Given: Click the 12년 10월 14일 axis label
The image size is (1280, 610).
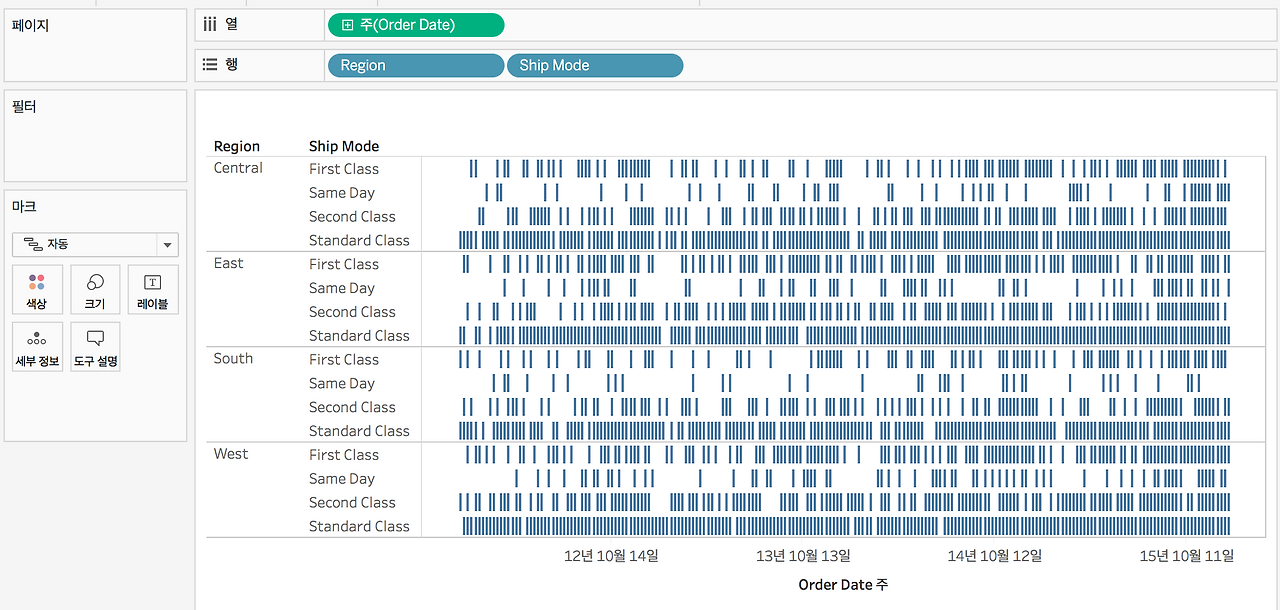Looking at the screenshot, I should [611, 556].
